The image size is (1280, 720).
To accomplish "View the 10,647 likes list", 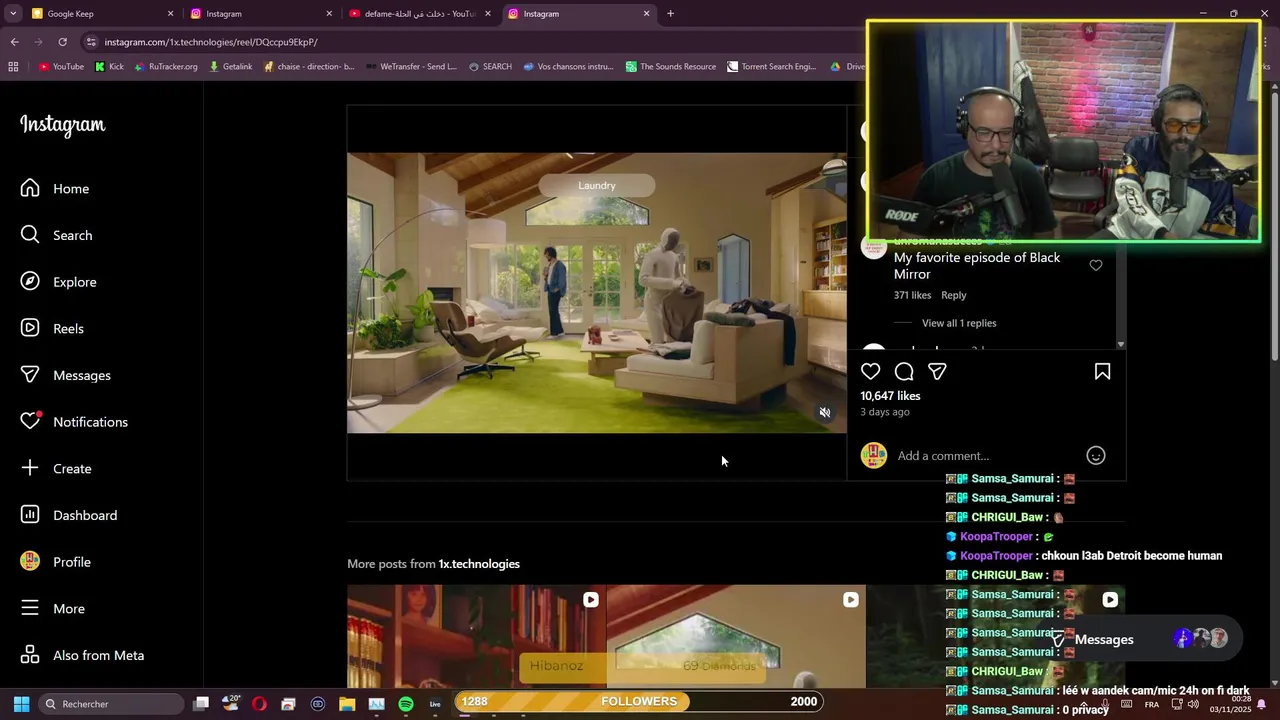I will click(x=890, y=396).
